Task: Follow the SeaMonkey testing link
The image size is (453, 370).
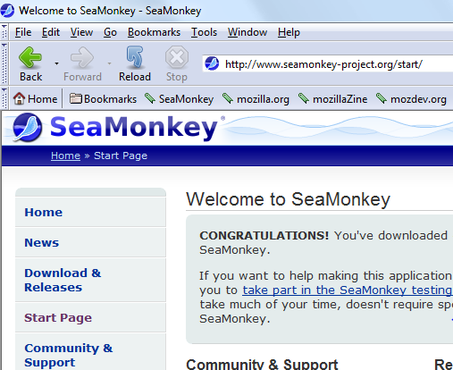Action: coord(347,290)
